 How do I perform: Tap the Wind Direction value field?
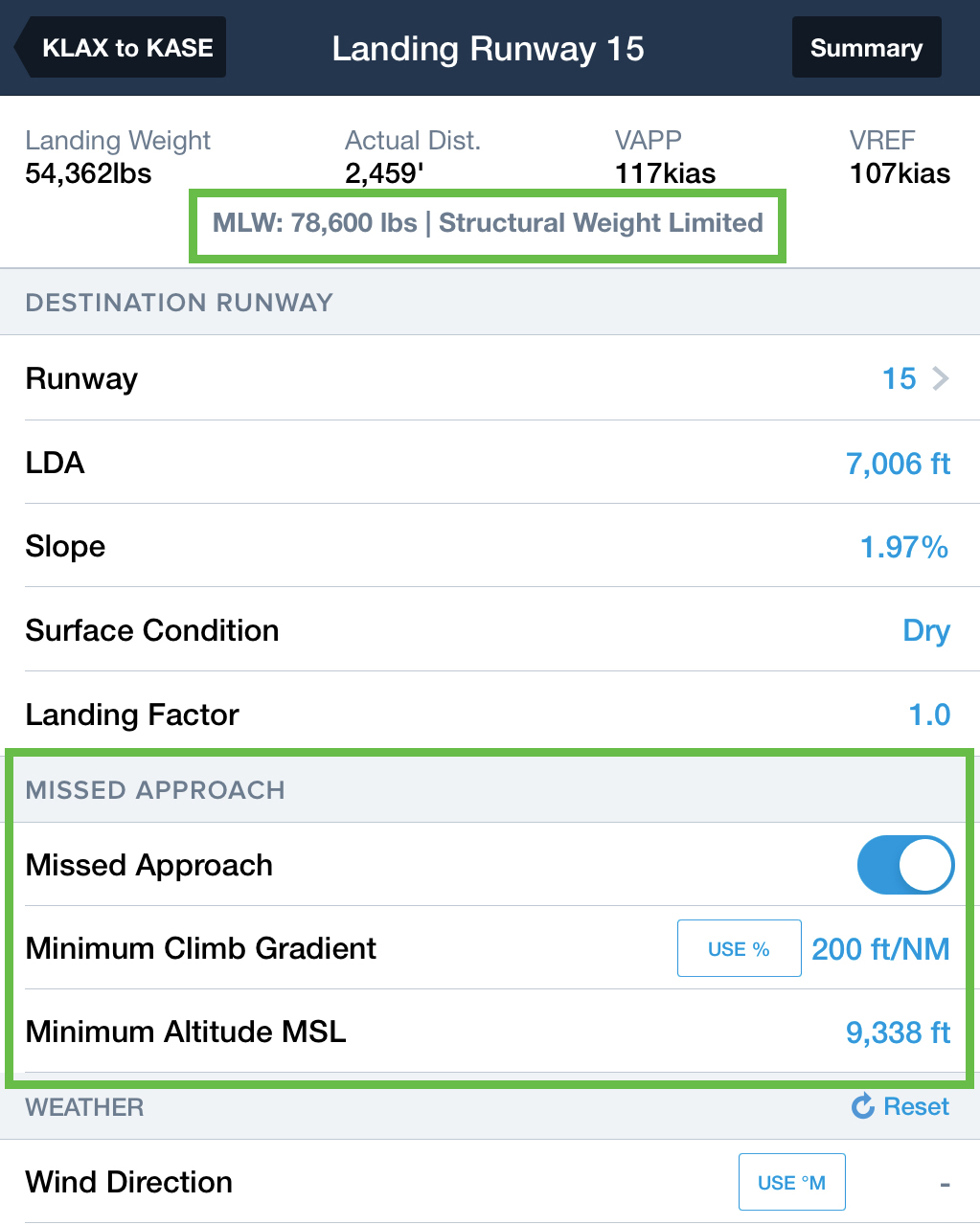tap(945, 1184)
